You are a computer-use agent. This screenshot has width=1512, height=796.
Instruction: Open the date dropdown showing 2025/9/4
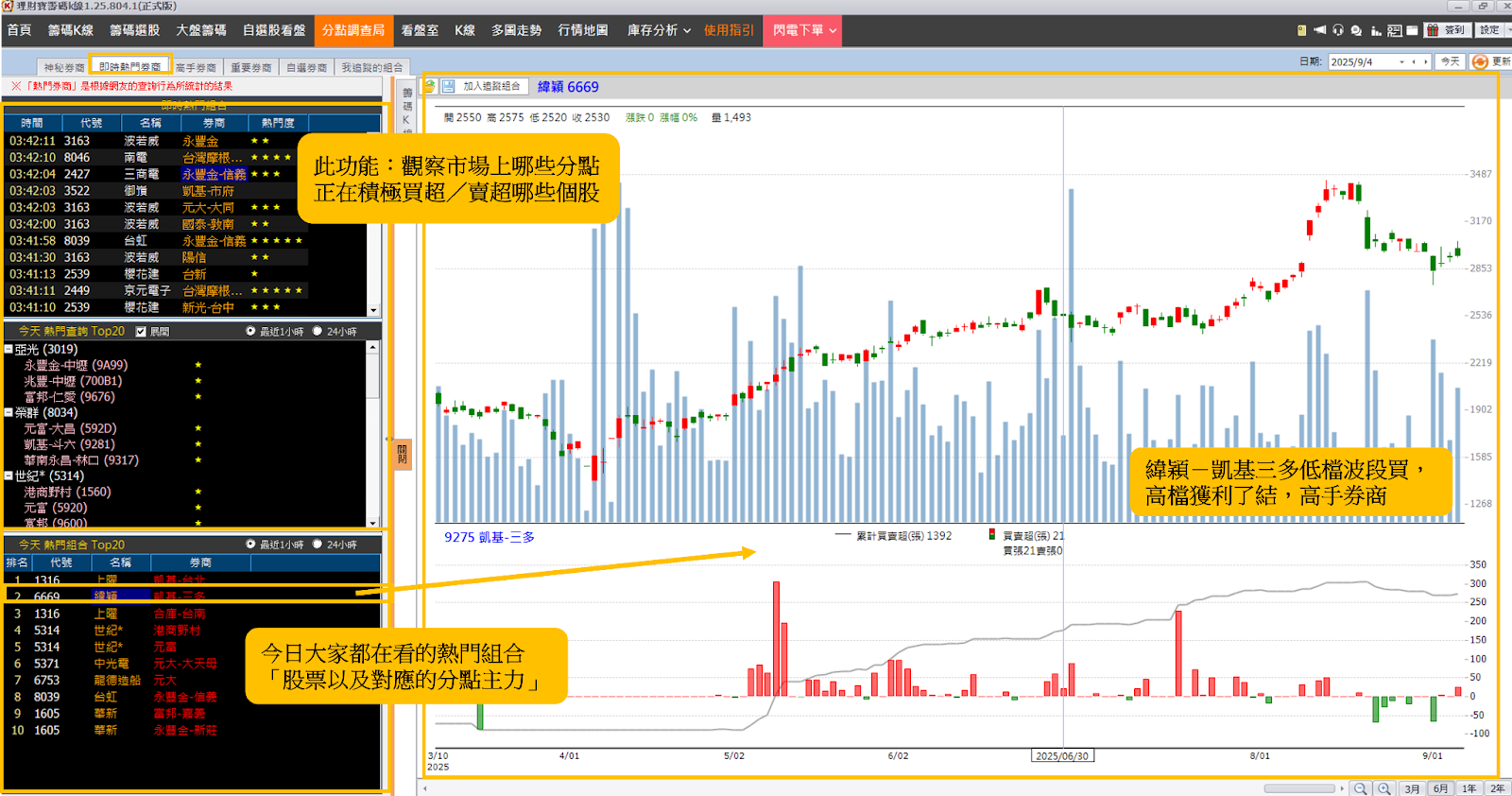coord(1400,61)
